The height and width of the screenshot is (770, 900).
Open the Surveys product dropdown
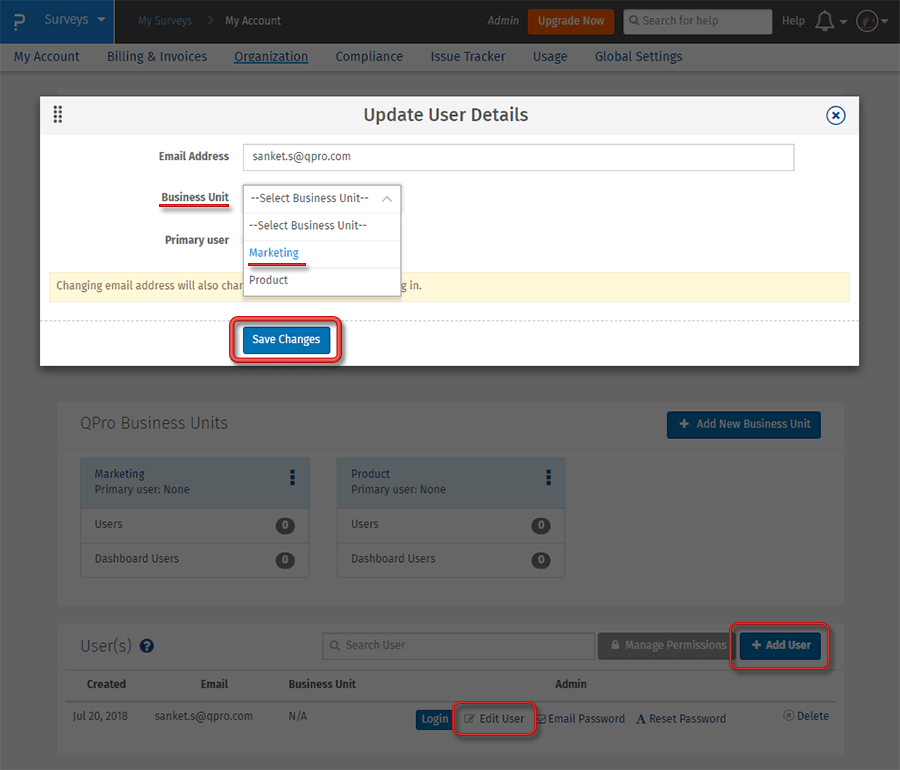[75, 20]
